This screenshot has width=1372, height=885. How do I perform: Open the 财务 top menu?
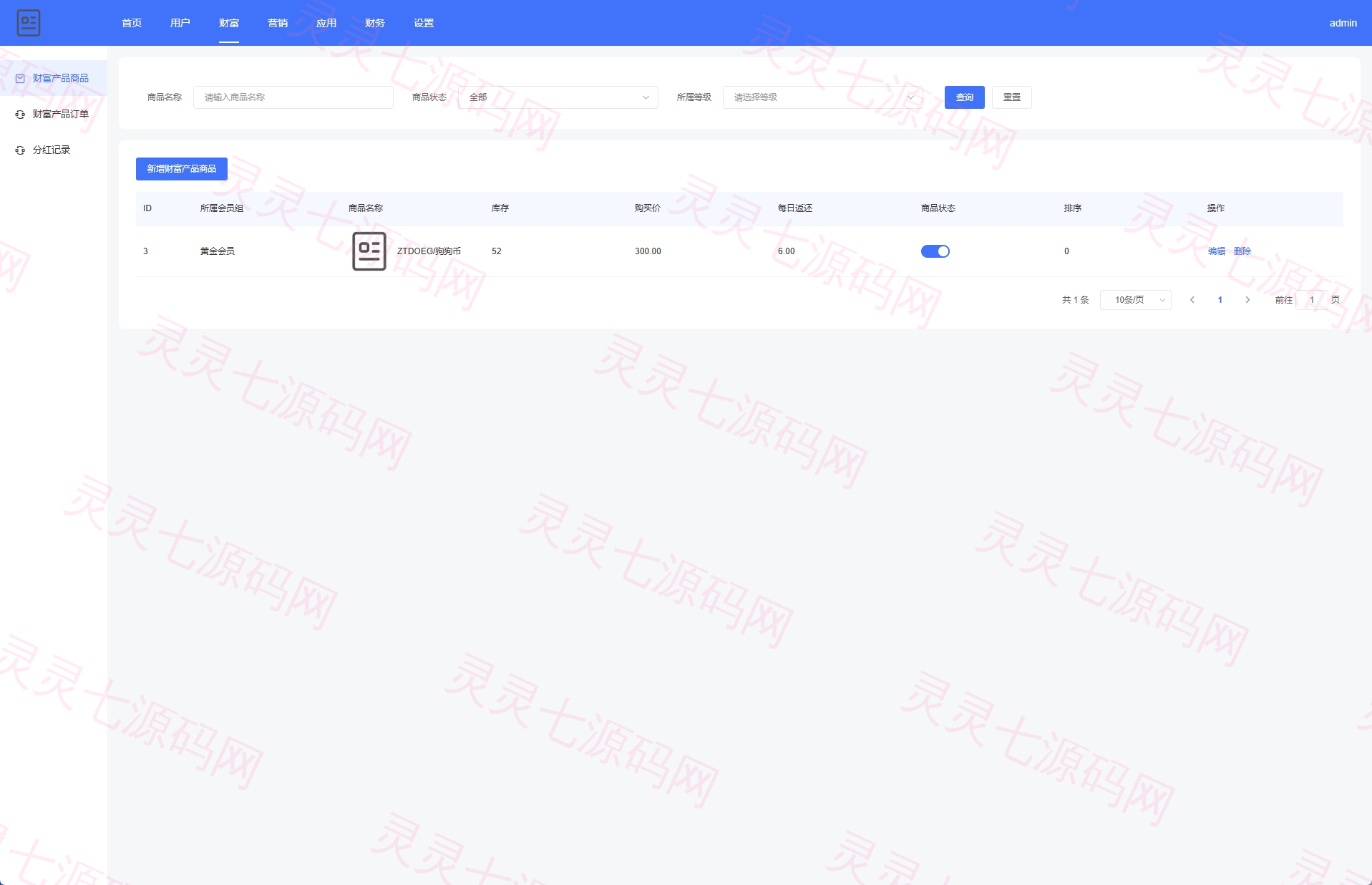(375, 23)
